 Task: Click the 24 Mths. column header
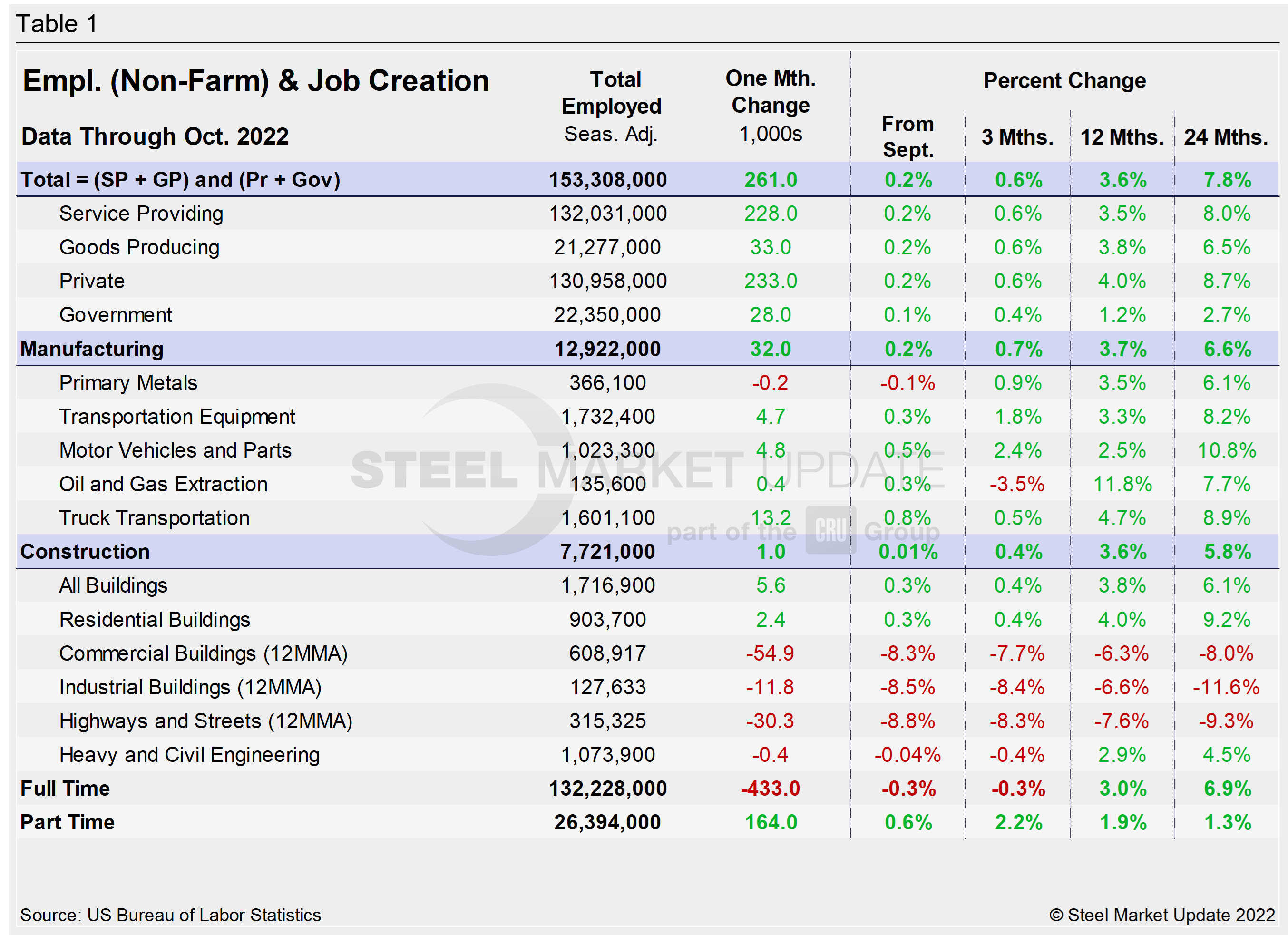tap(1226, 137)
